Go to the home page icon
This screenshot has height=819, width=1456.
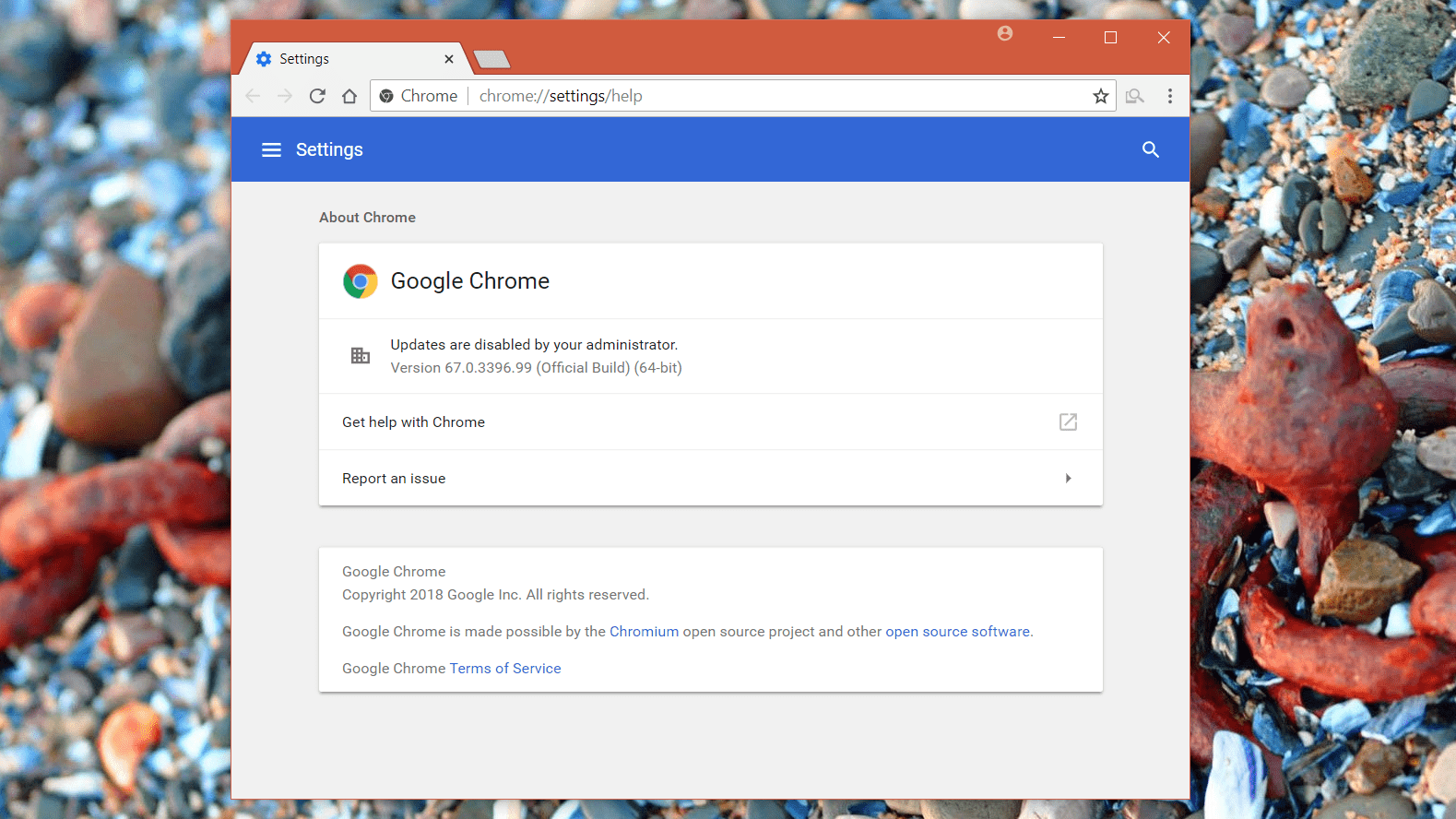pyautogui.click(x=349, y=96)
